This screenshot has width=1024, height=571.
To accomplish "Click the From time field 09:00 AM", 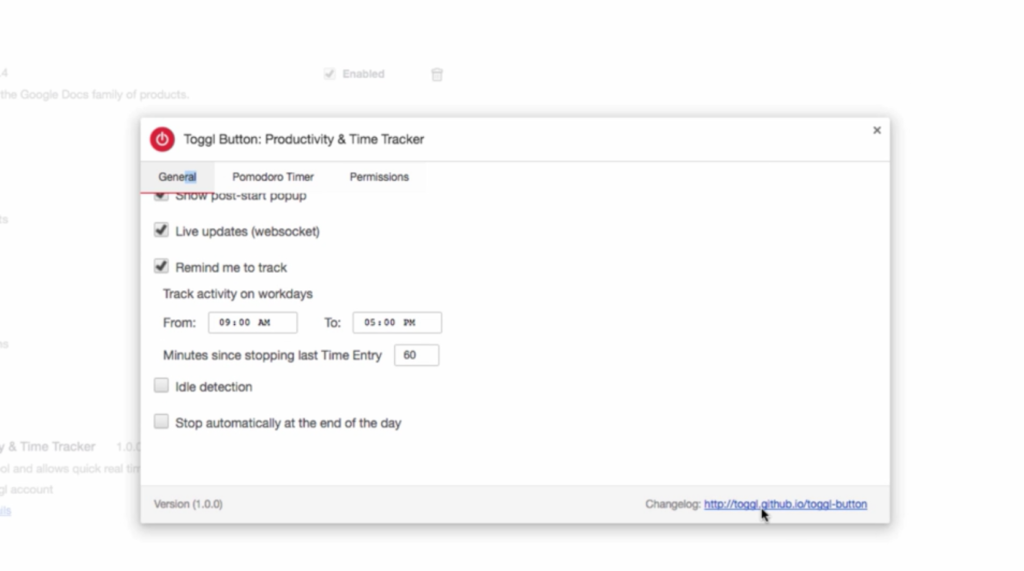I will (253, 323).
